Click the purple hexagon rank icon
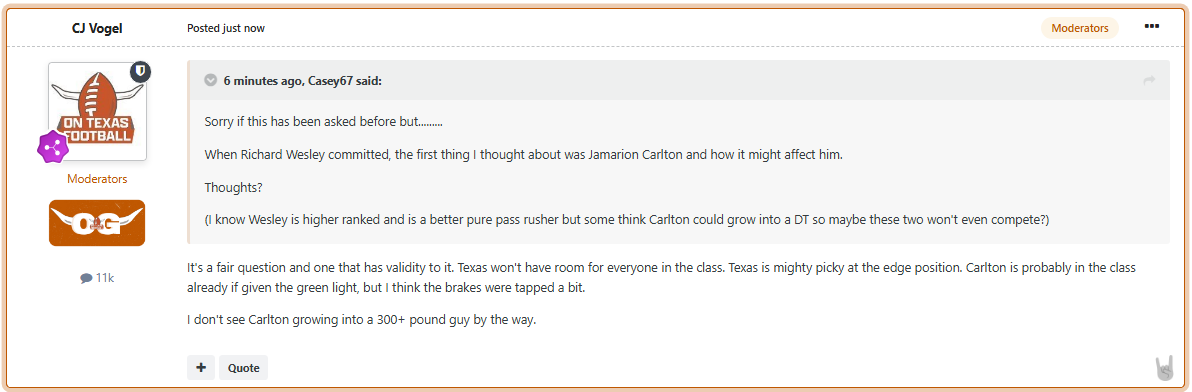1192x392 pixels. pos(53,145)
